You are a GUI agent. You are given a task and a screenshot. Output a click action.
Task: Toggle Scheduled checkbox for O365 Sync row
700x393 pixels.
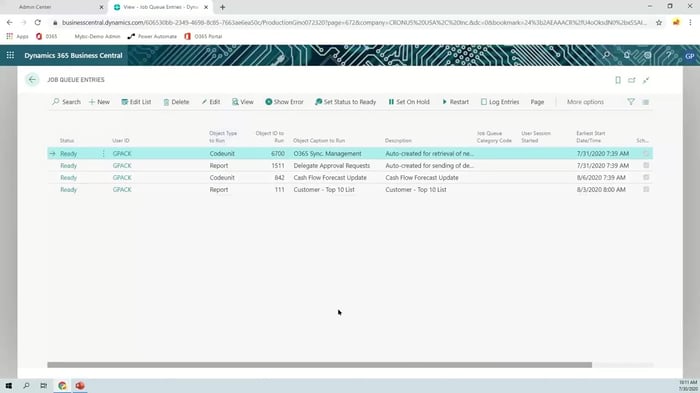coord(646,153)
